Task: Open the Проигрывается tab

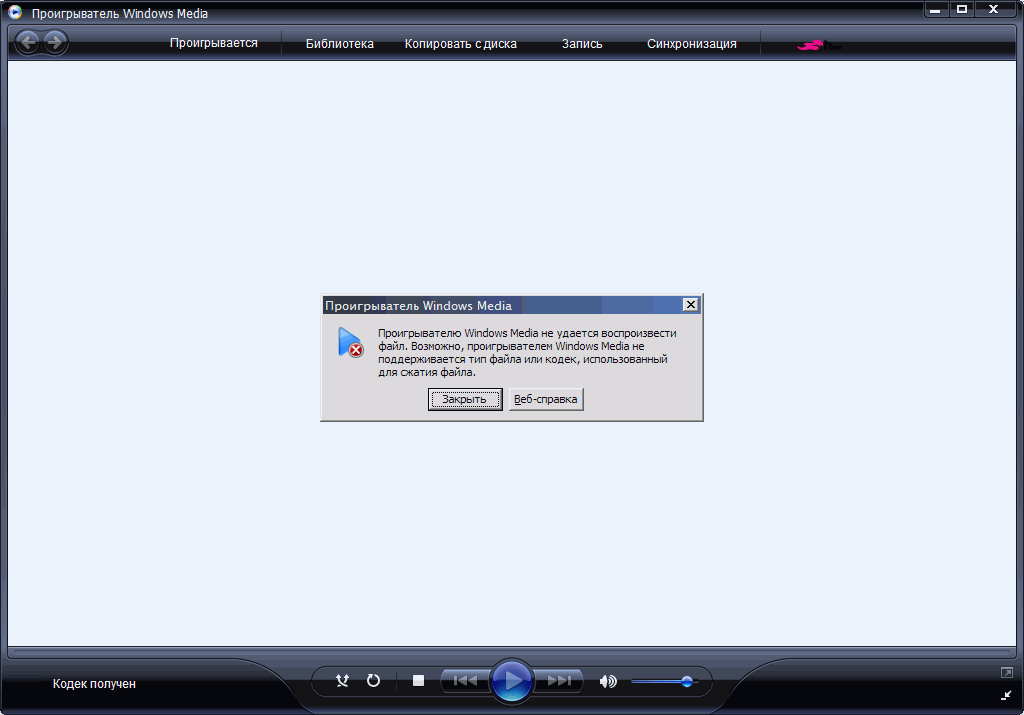Action: (x=214, y=43)
